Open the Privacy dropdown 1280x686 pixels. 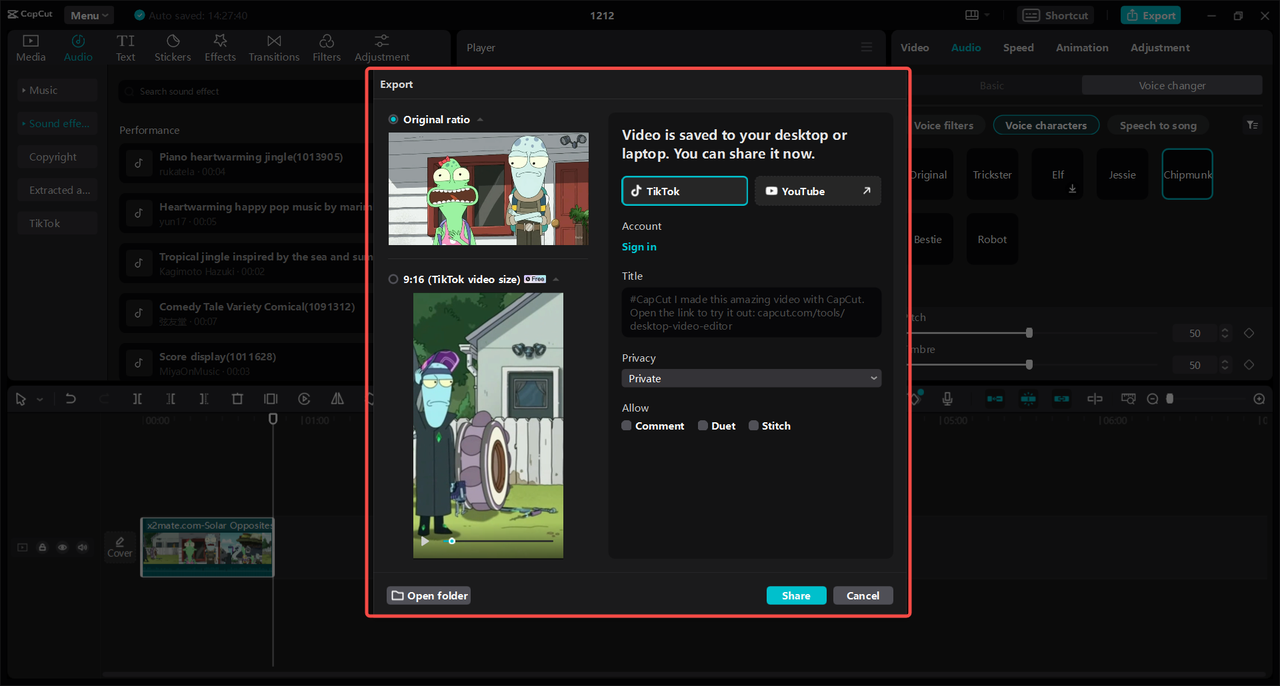(751, 378)
